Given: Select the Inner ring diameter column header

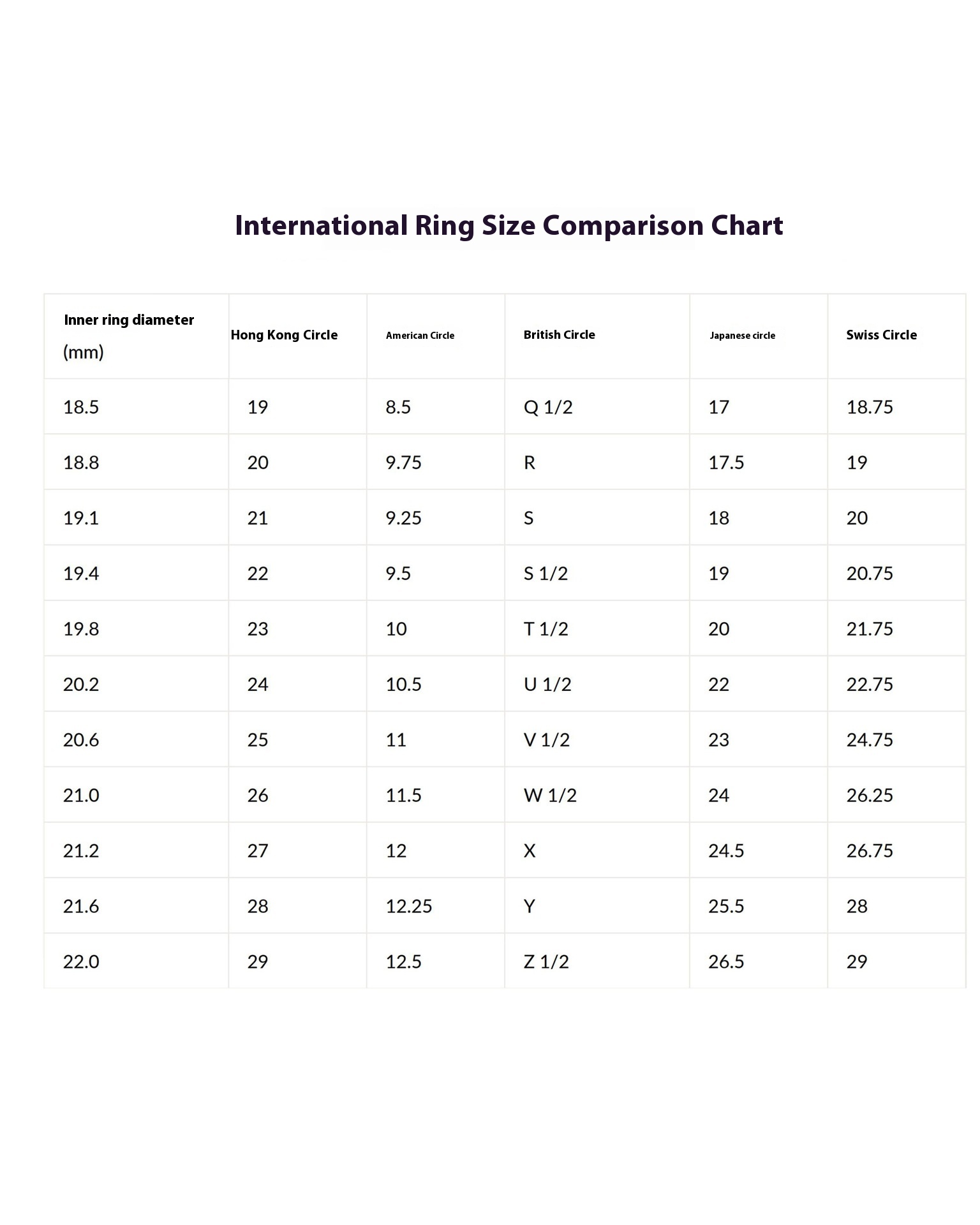Looking at the screenshot, I should click(137, 336).
